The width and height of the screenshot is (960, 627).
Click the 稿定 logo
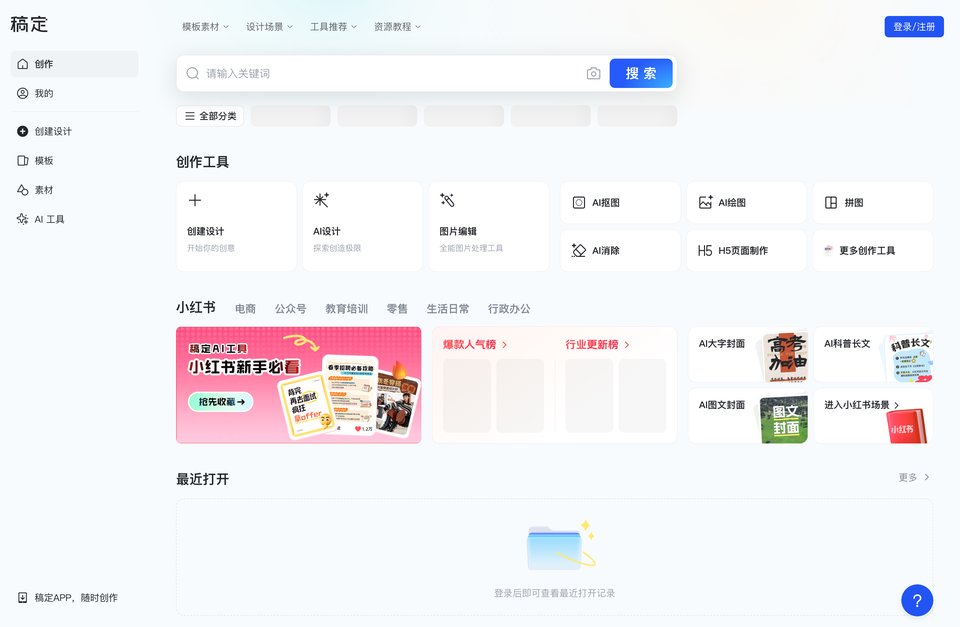(29, 24)
